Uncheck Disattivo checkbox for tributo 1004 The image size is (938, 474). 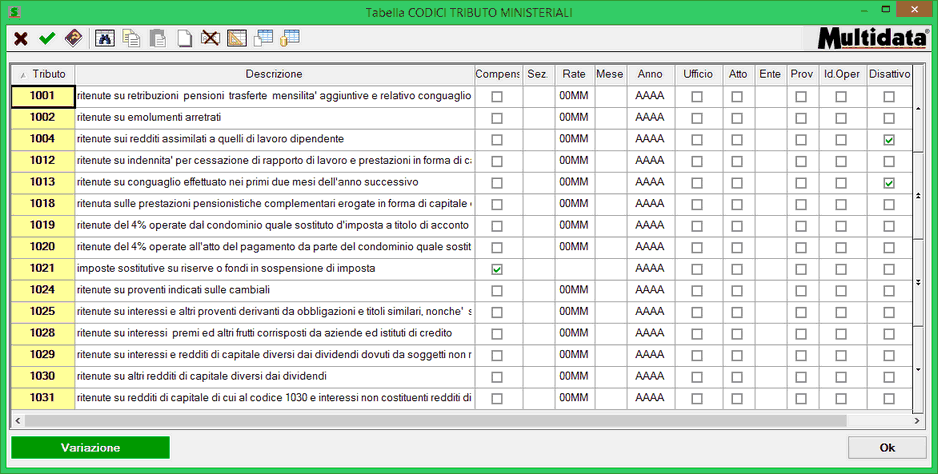890,139
